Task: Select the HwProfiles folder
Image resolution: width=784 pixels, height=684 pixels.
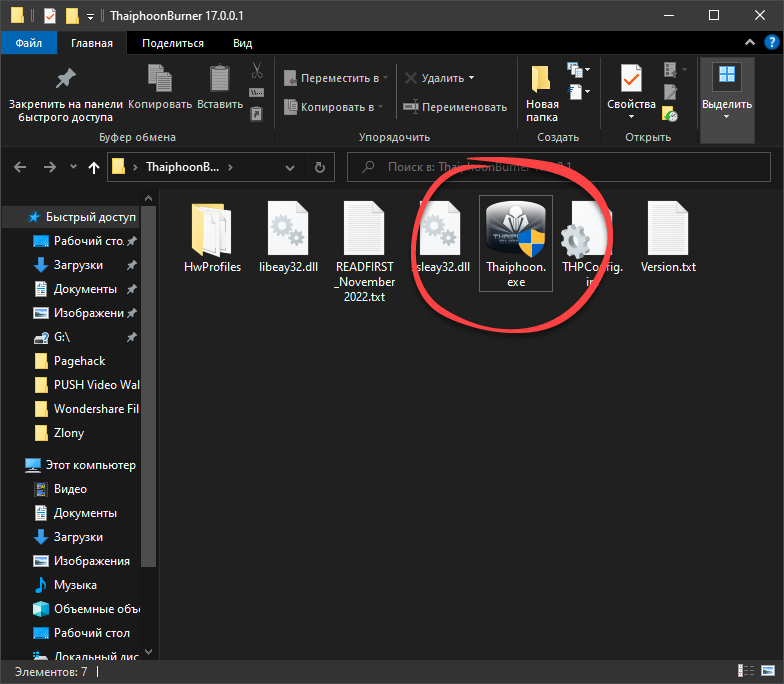Action: pos(212,238)
